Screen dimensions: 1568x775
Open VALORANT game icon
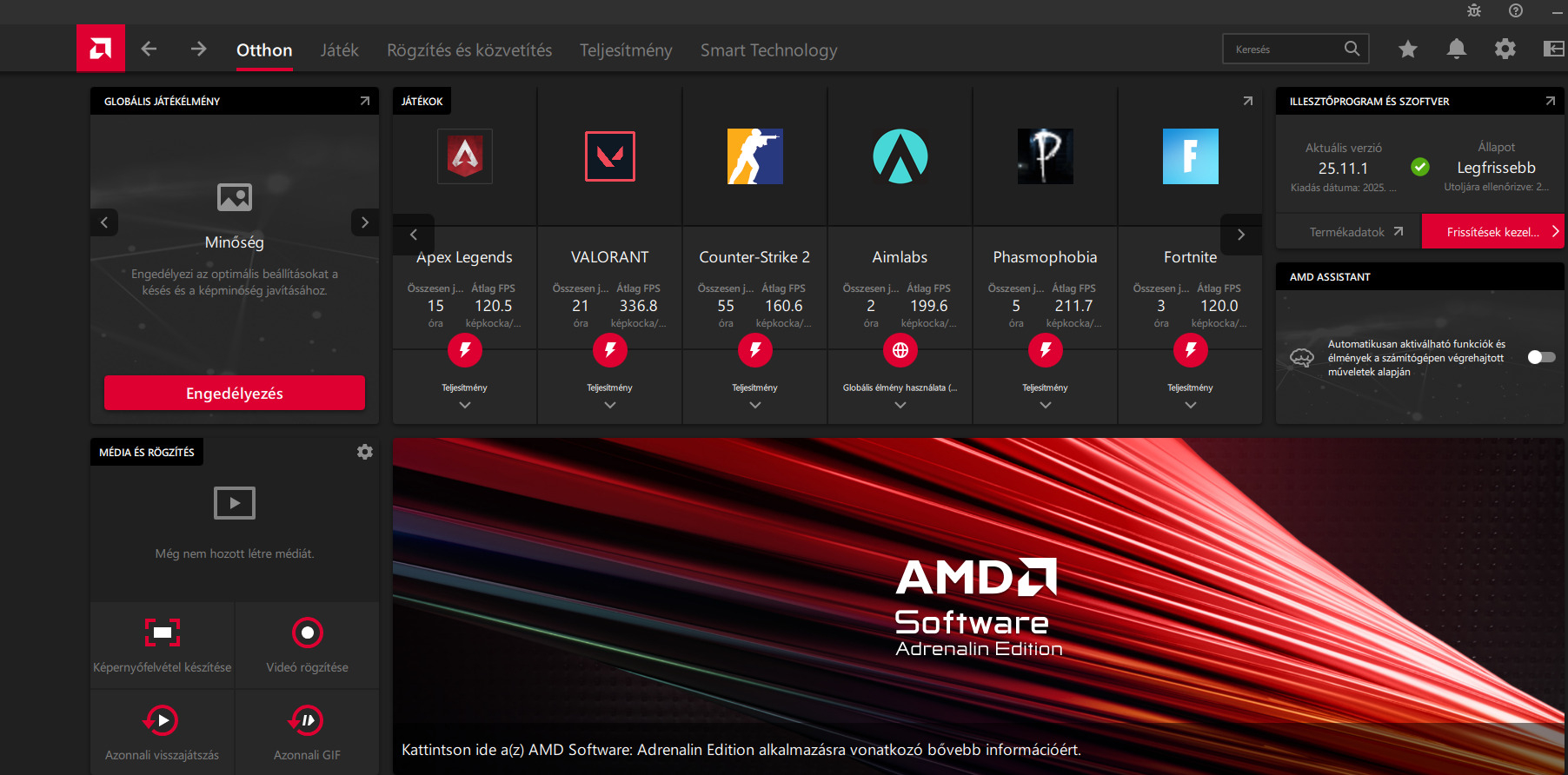click(610, 156)
